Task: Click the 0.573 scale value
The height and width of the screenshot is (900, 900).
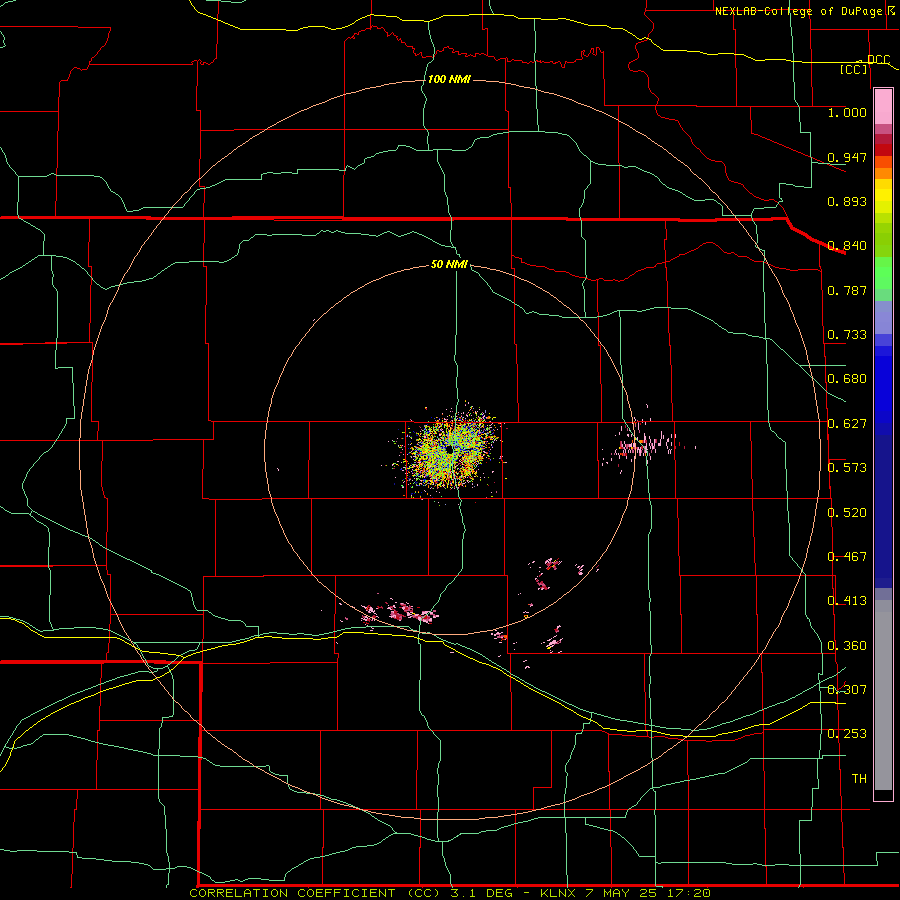Action: click(x=847, y=467)
